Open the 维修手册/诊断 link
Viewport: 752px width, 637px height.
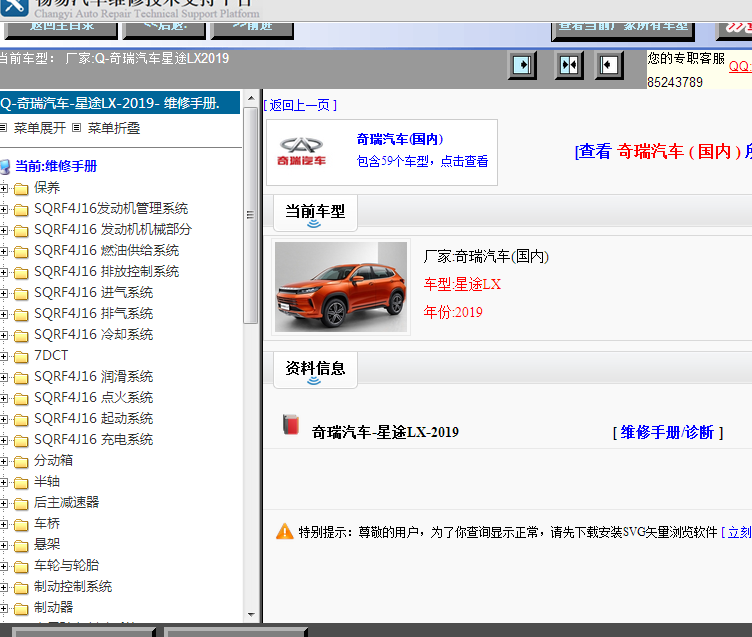coord(668,433)
